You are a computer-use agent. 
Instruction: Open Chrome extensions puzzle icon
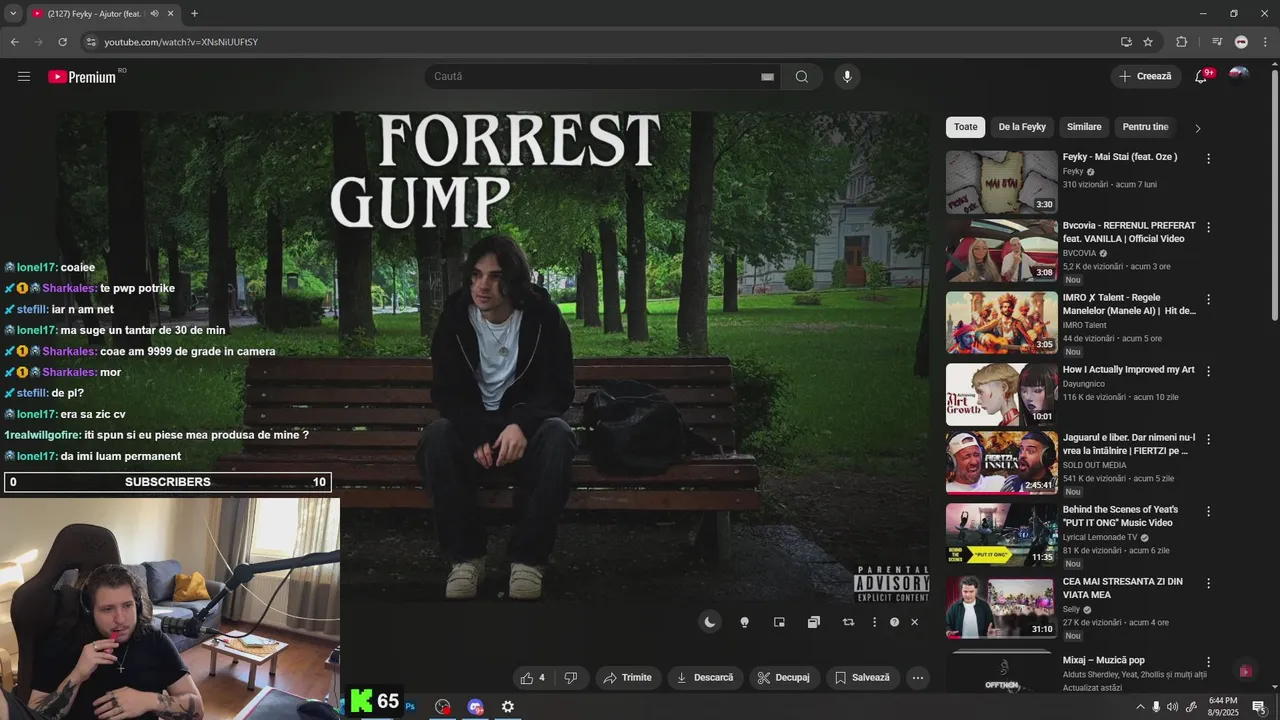point(1181,42)
